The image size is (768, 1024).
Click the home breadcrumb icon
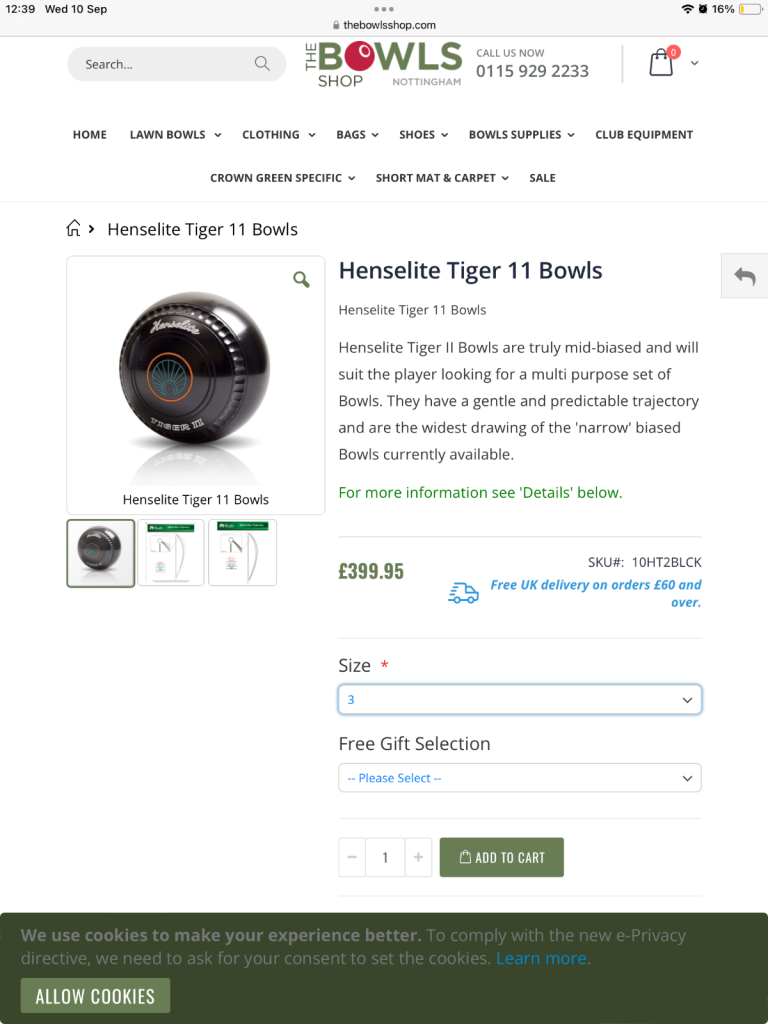74,228
